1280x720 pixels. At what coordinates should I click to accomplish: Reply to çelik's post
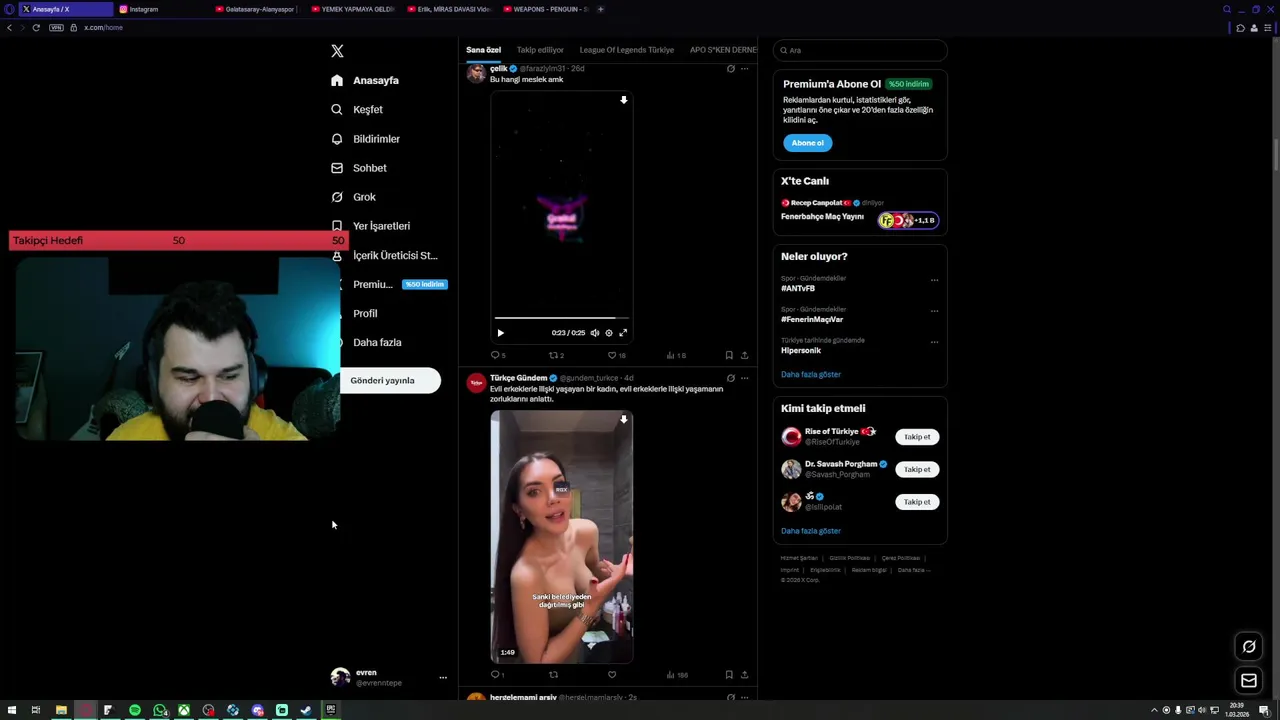pyautogui.click(x=498, y=355)
